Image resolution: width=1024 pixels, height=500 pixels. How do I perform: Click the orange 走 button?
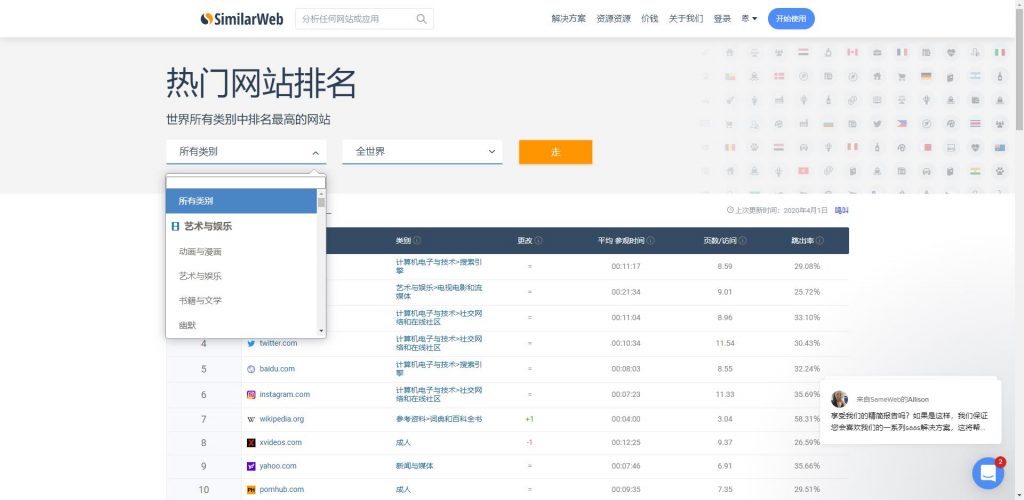click(x=556, y=152)
